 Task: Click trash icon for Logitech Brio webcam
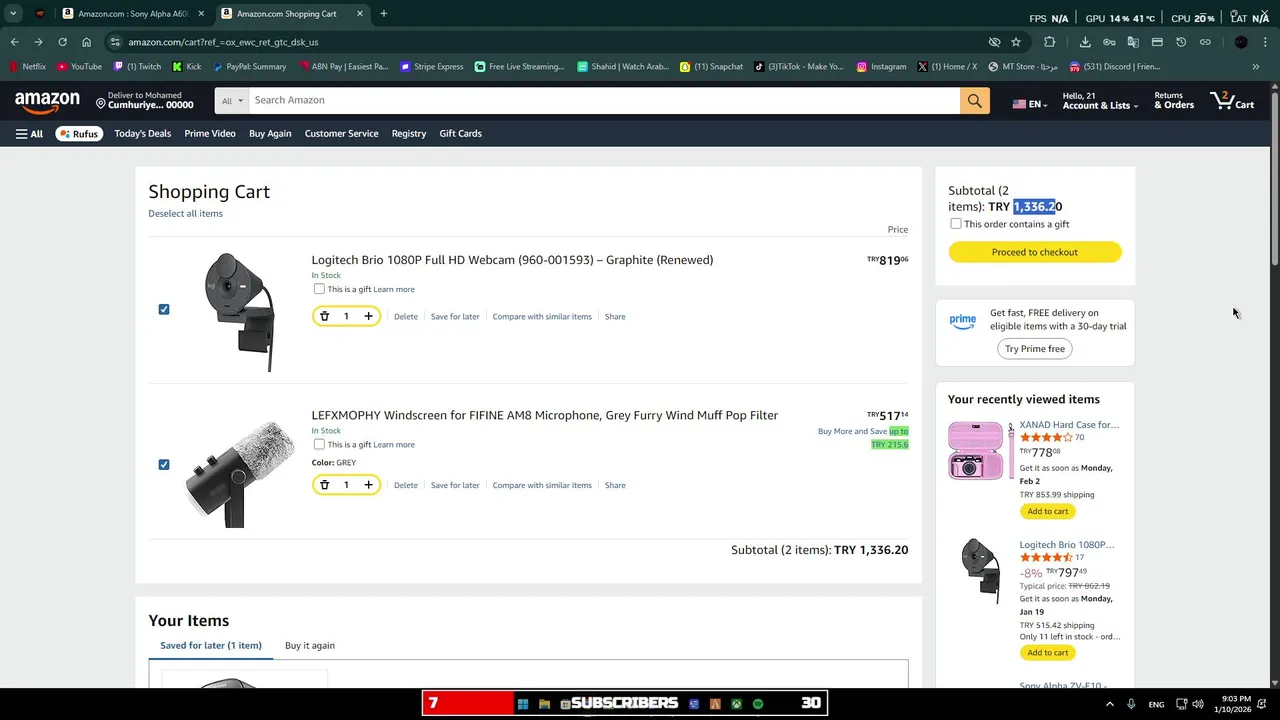point(324,316)
